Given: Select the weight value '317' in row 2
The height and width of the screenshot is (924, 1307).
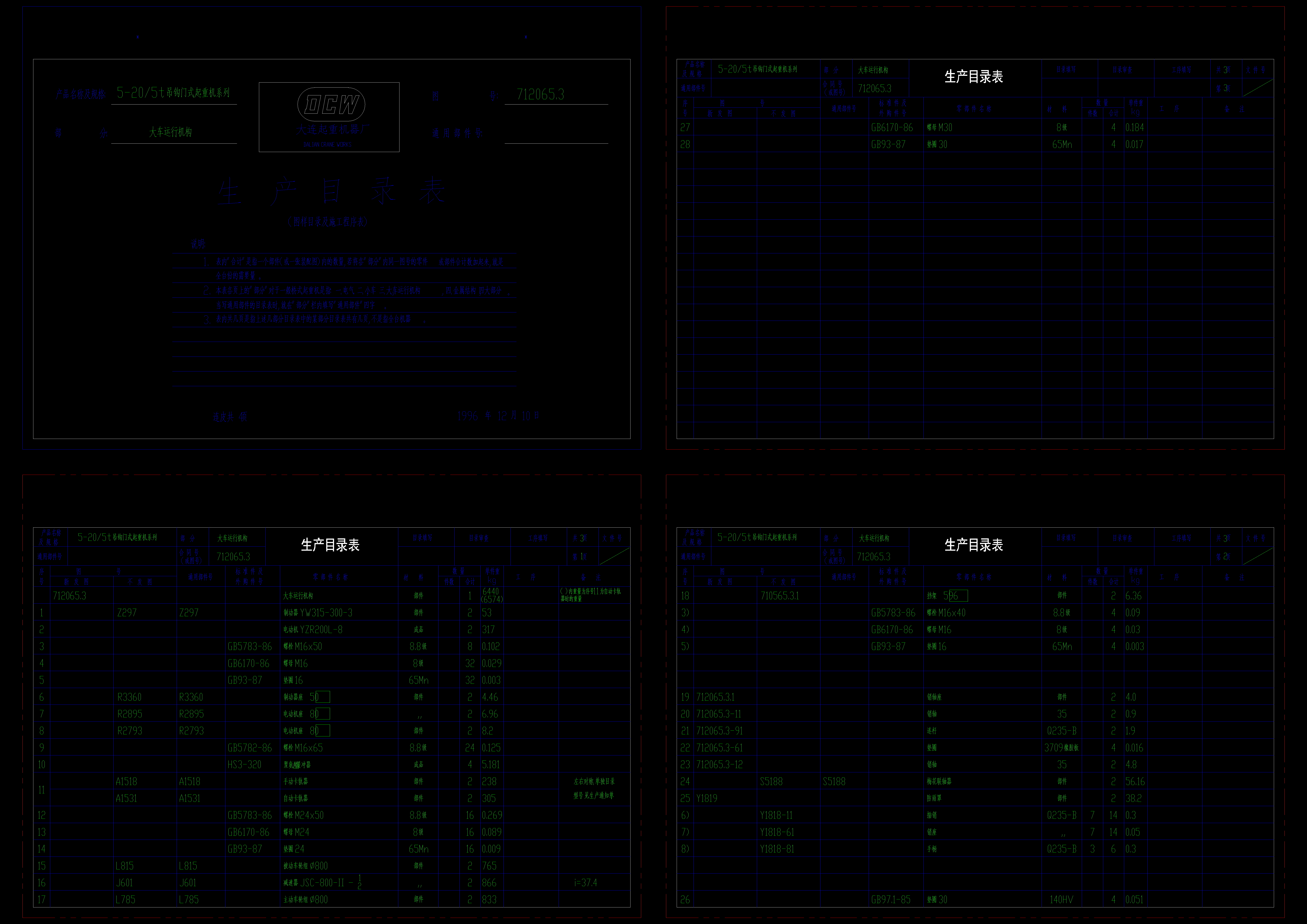Looking at the screenshot, I should point(488,630).
